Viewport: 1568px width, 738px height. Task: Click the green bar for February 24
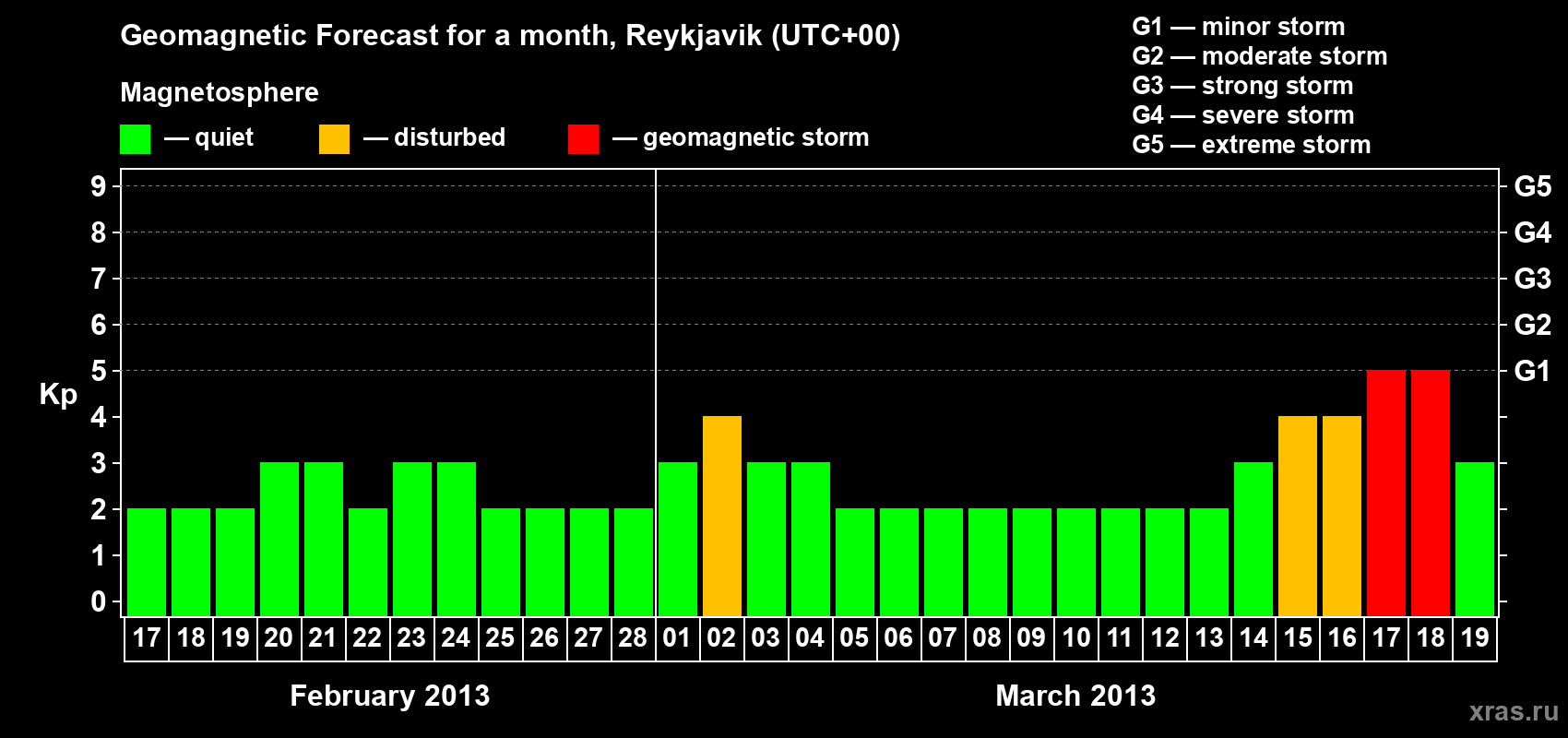click(x=457, y=540)
